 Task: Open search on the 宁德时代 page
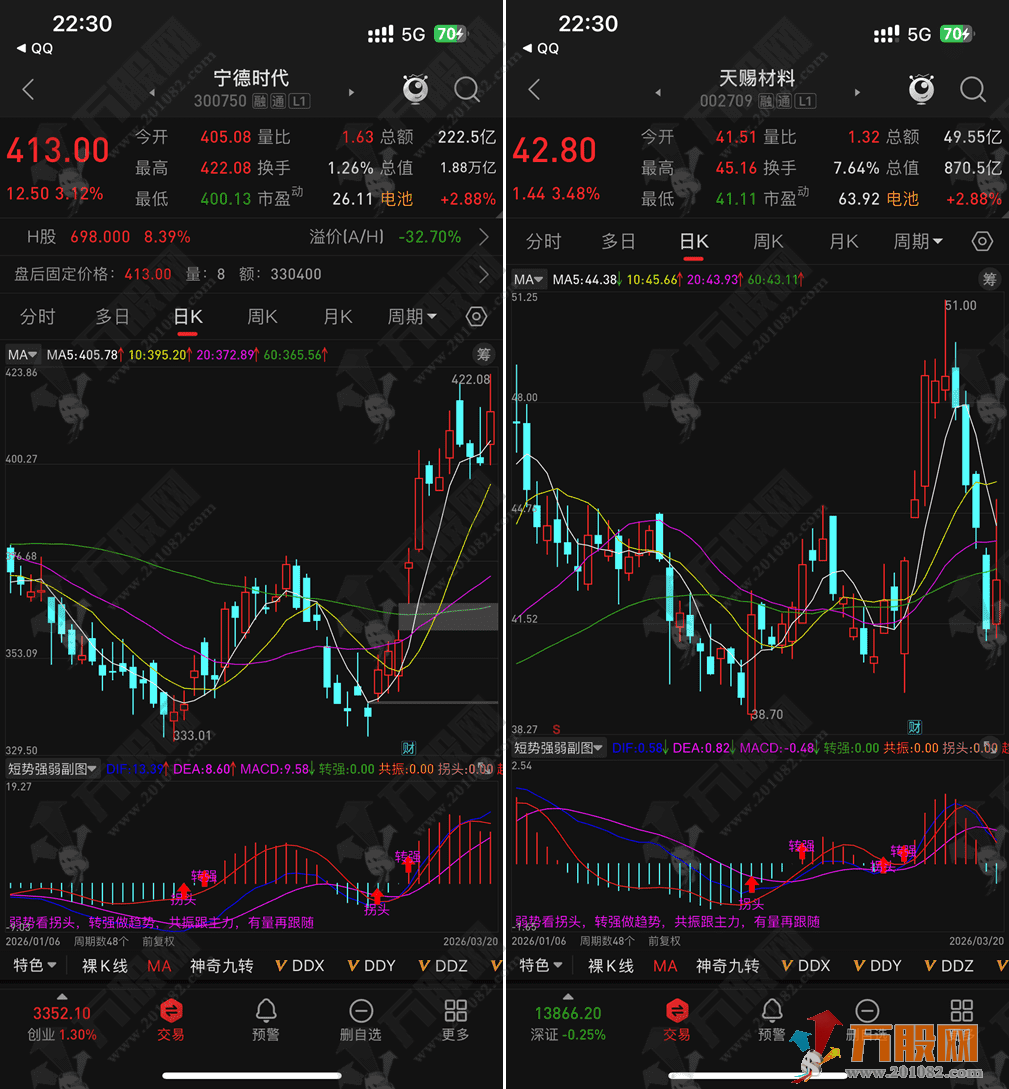point(466,89)
